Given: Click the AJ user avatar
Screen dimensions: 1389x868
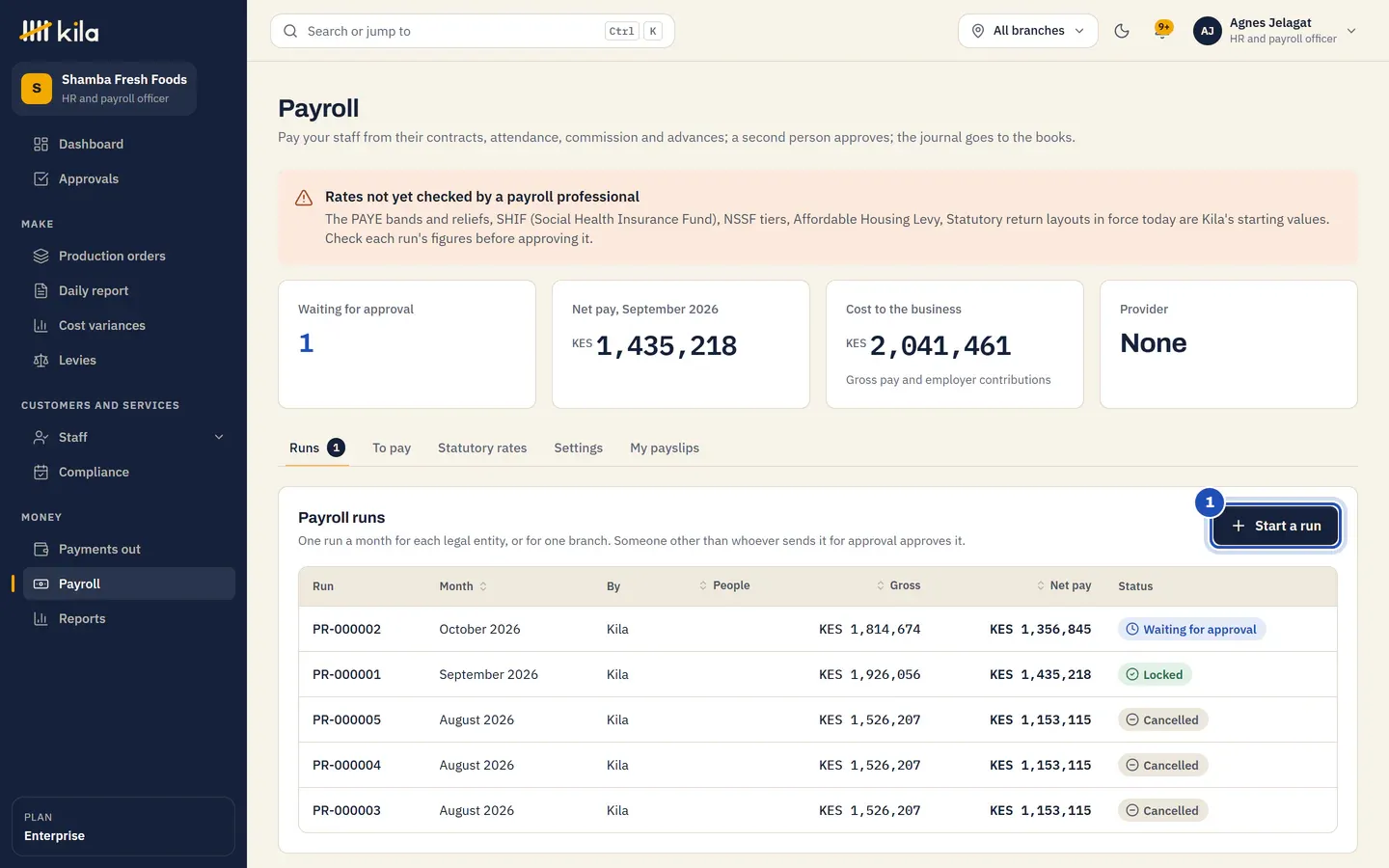Looking at the screenshot, I should (1208, 31).
